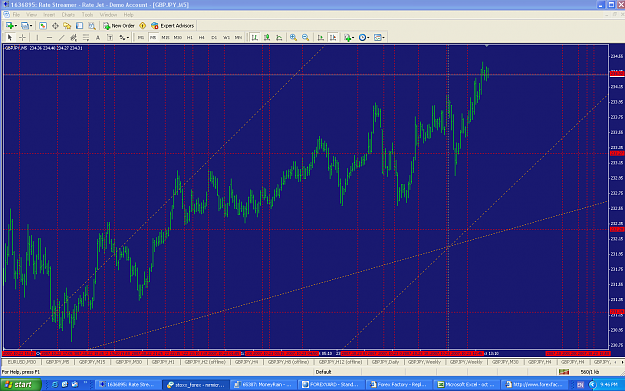Launch the MetaEditor icon
Viewport: 625px width, 391px height.
[143, 26]
